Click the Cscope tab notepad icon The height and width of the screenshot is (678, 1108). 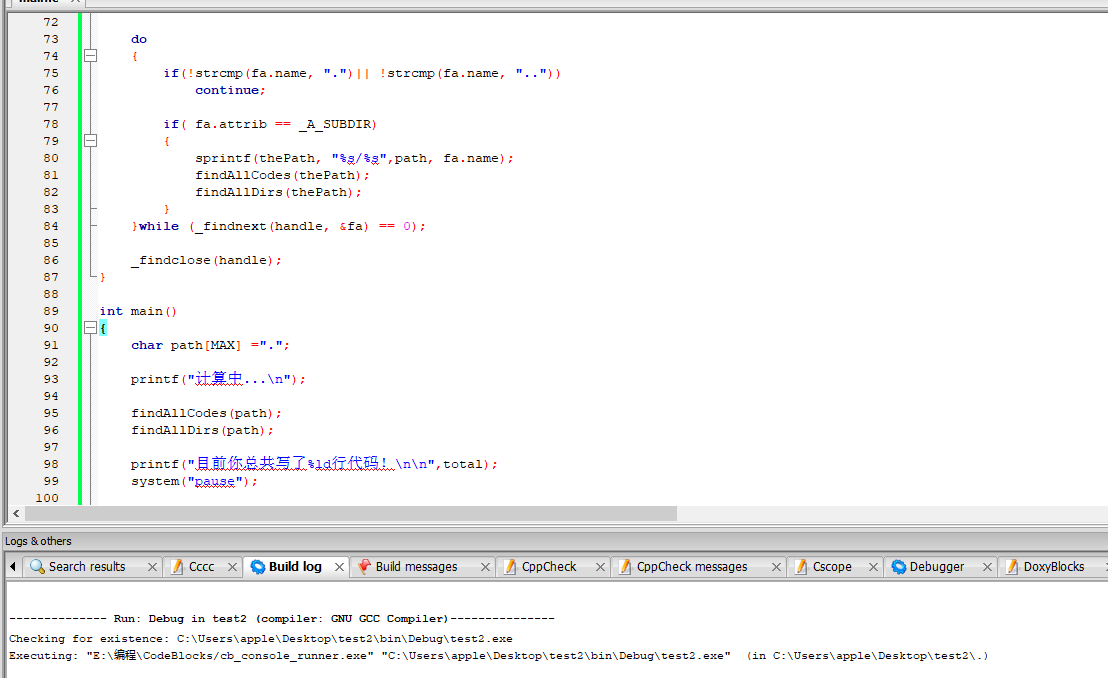coord(801,566)
